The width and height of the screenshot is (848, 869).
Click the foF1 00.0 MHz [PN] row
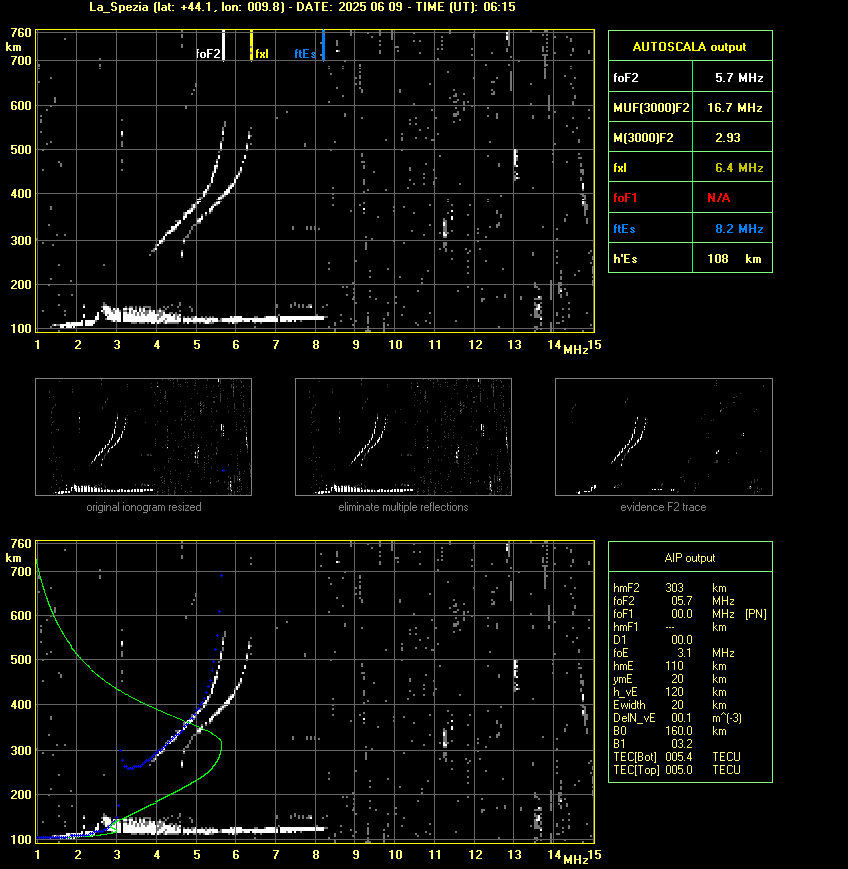690,614
